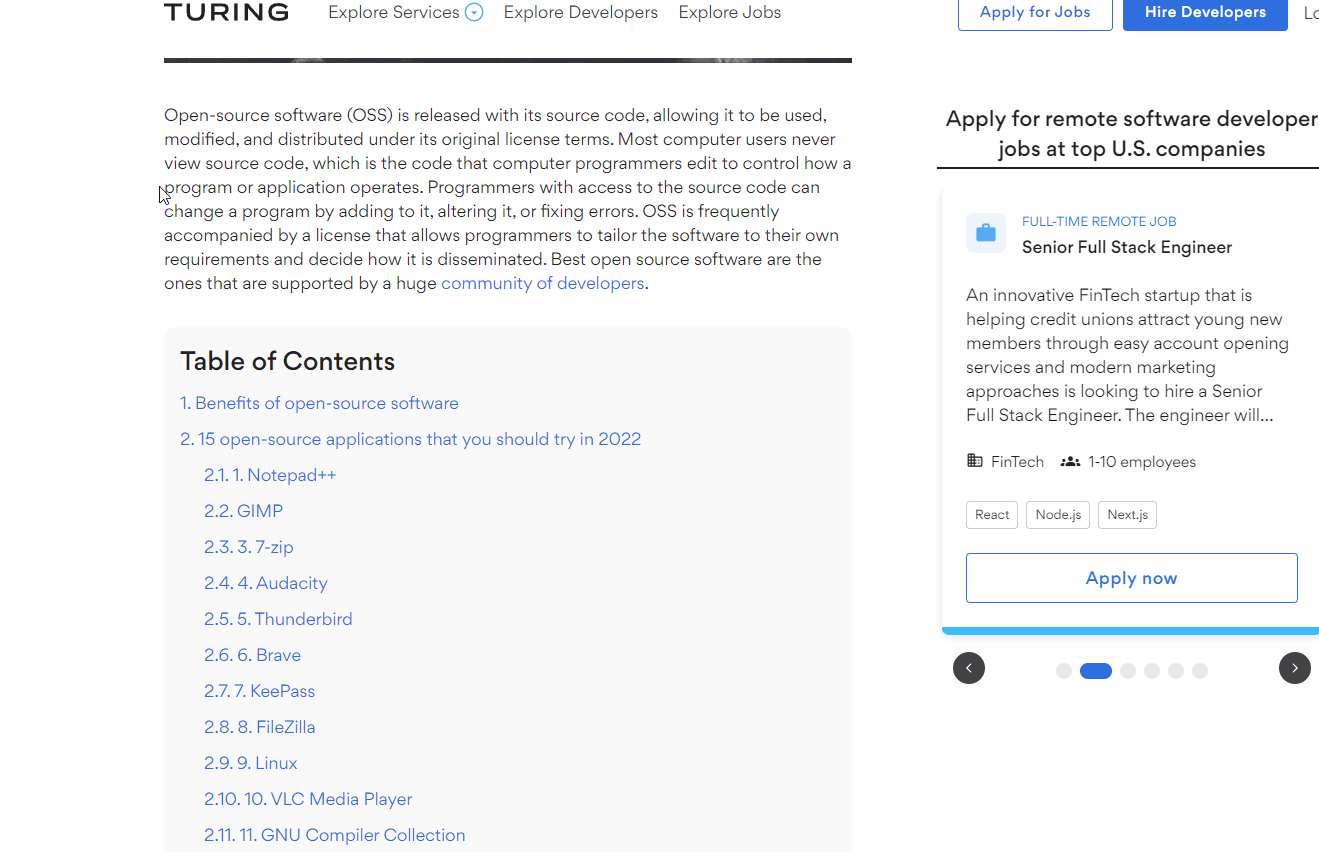Click the Turing logo
This screenshot has height=852, width=1319.
[x=226, y=12]
